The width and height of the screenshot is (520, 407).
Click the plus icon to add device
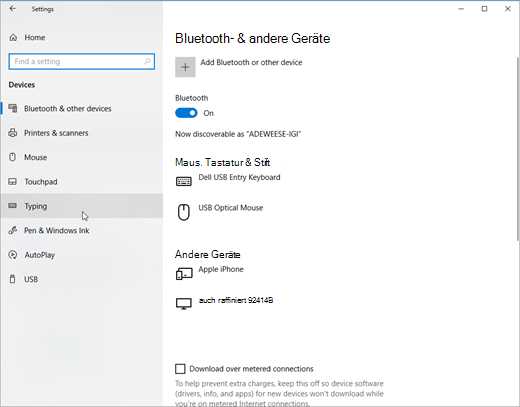tap(185, 67)
